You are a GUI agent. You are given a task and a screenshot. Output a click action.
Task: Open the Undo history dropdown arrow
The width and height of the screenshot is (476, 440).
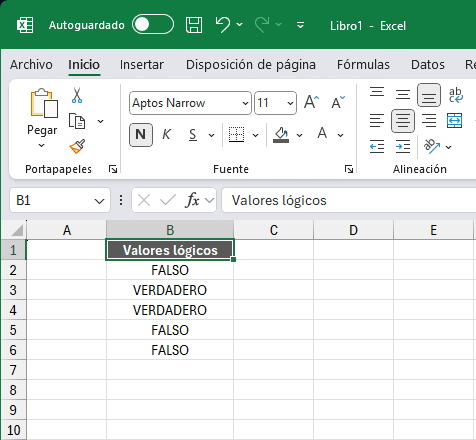[x=240, y=25]
